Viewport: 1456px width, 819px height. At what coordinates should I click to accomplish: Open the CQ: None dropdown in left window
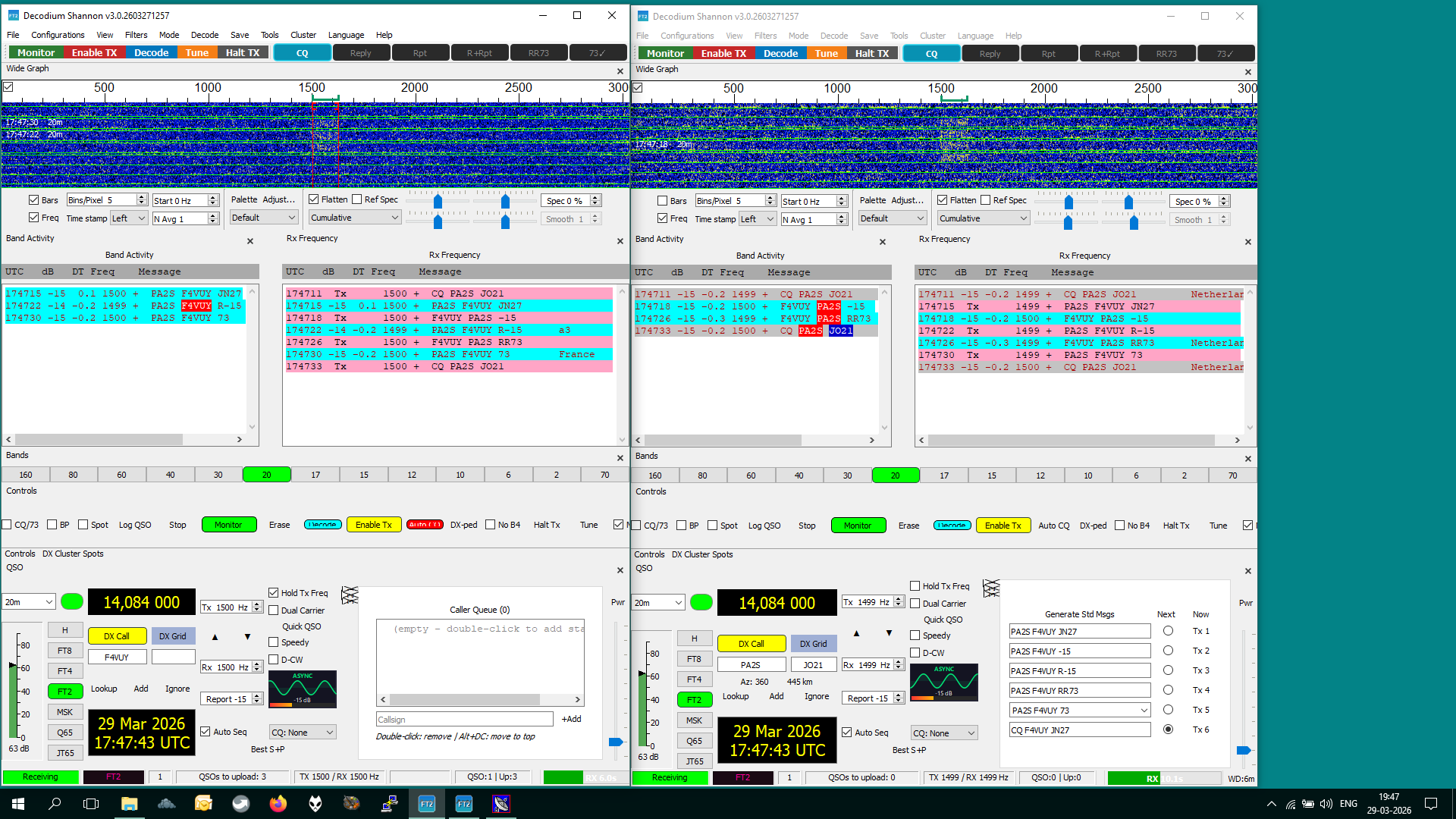coord(303,733)
